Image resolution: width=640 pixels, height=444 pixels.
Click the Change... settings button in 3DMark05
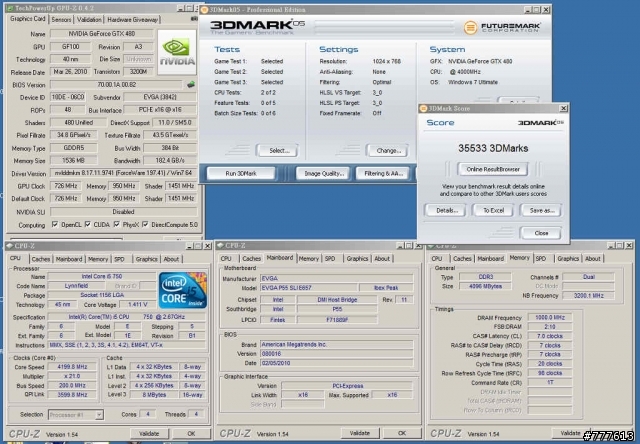click(389, 151)
